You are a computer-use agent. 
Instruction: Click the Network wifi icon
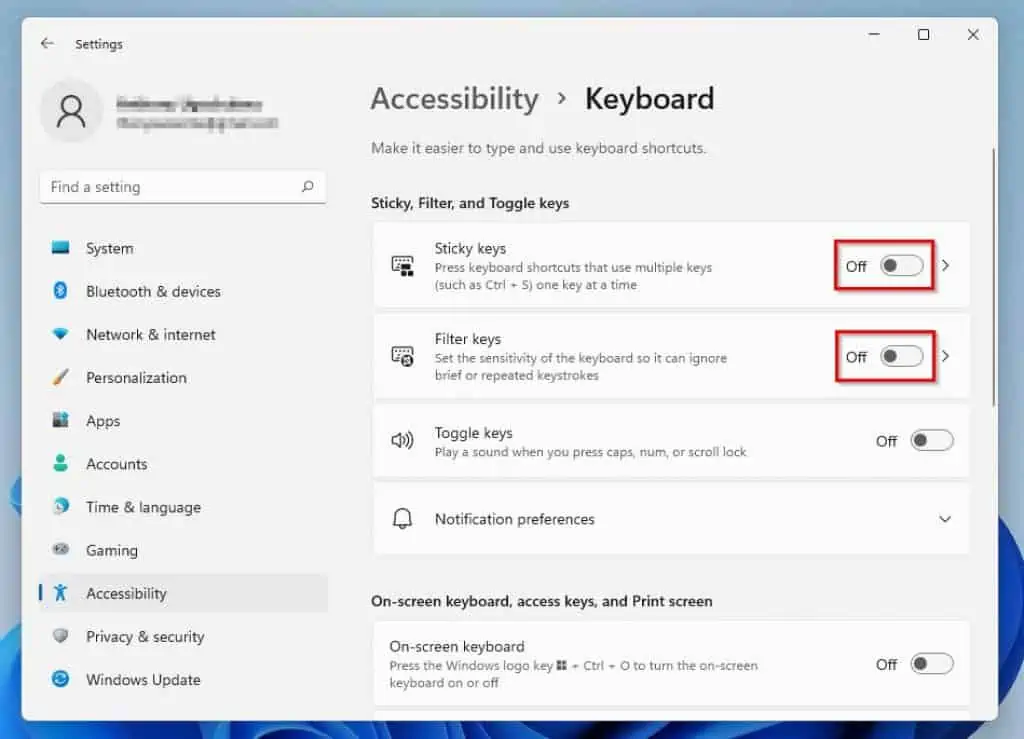pyautogui.click(x=60, y=334)
